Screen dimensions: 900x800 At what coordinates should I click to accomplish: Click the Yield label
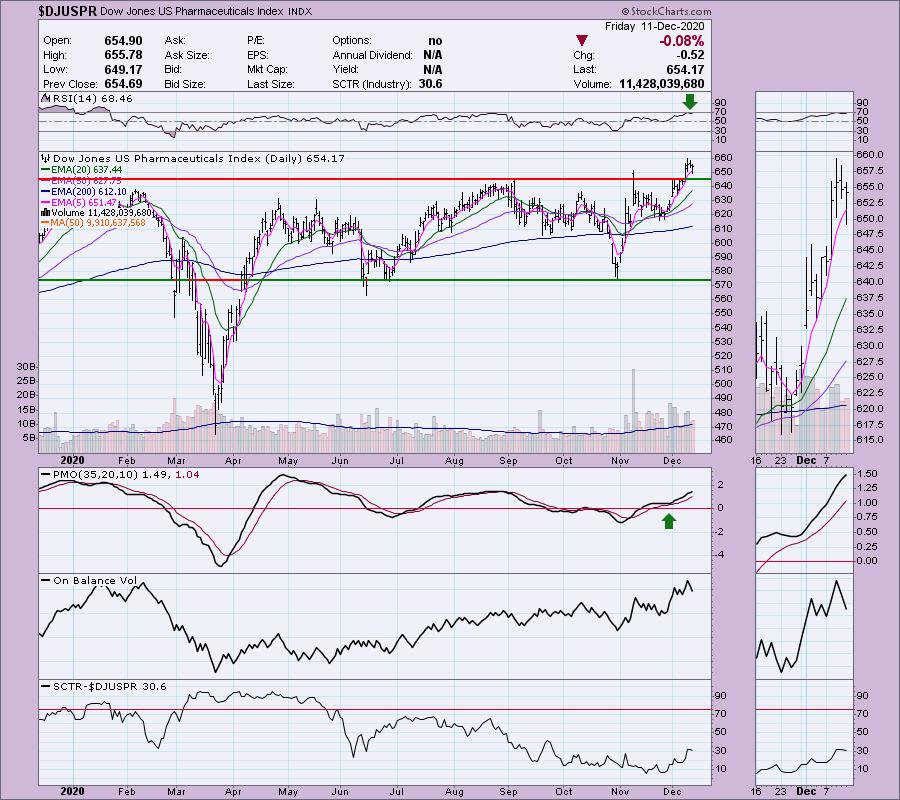pyautogui.click(x=346, y=69)
